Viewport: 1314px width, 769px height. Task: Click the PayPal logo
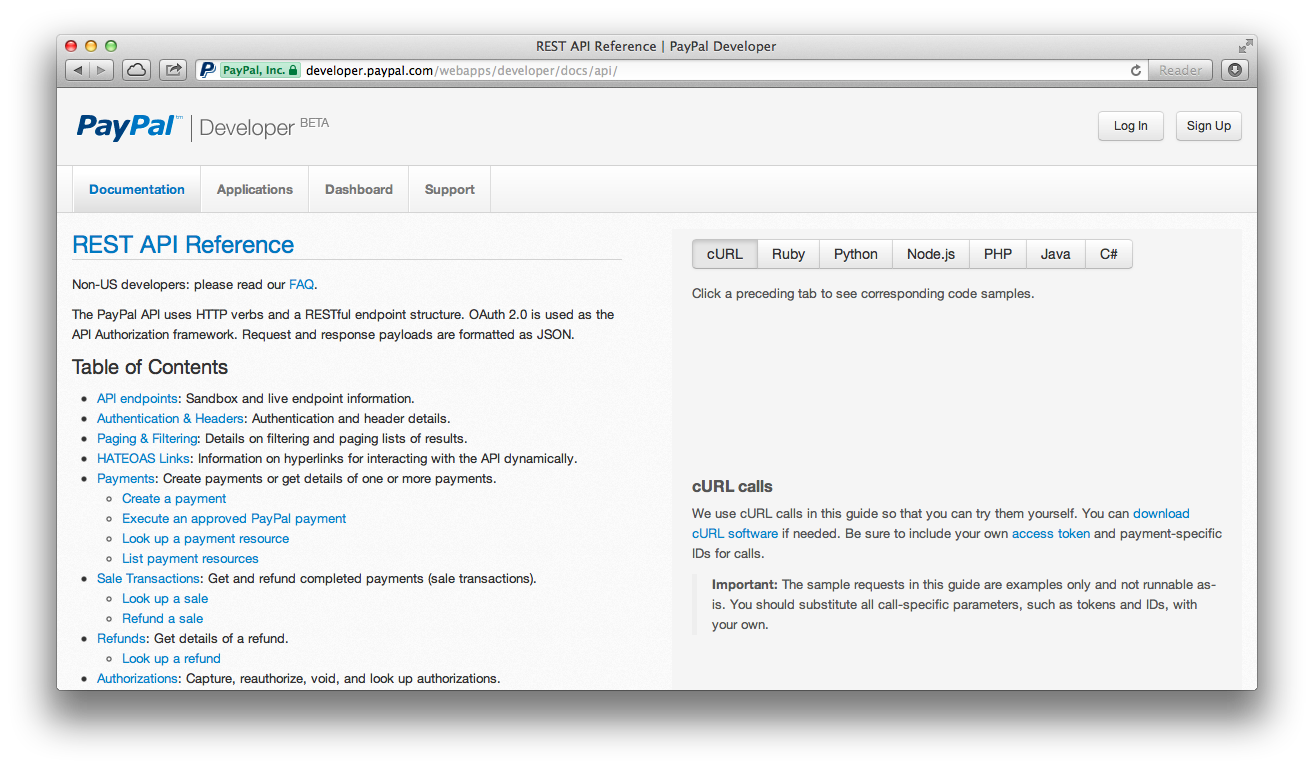tap(129, 126)
